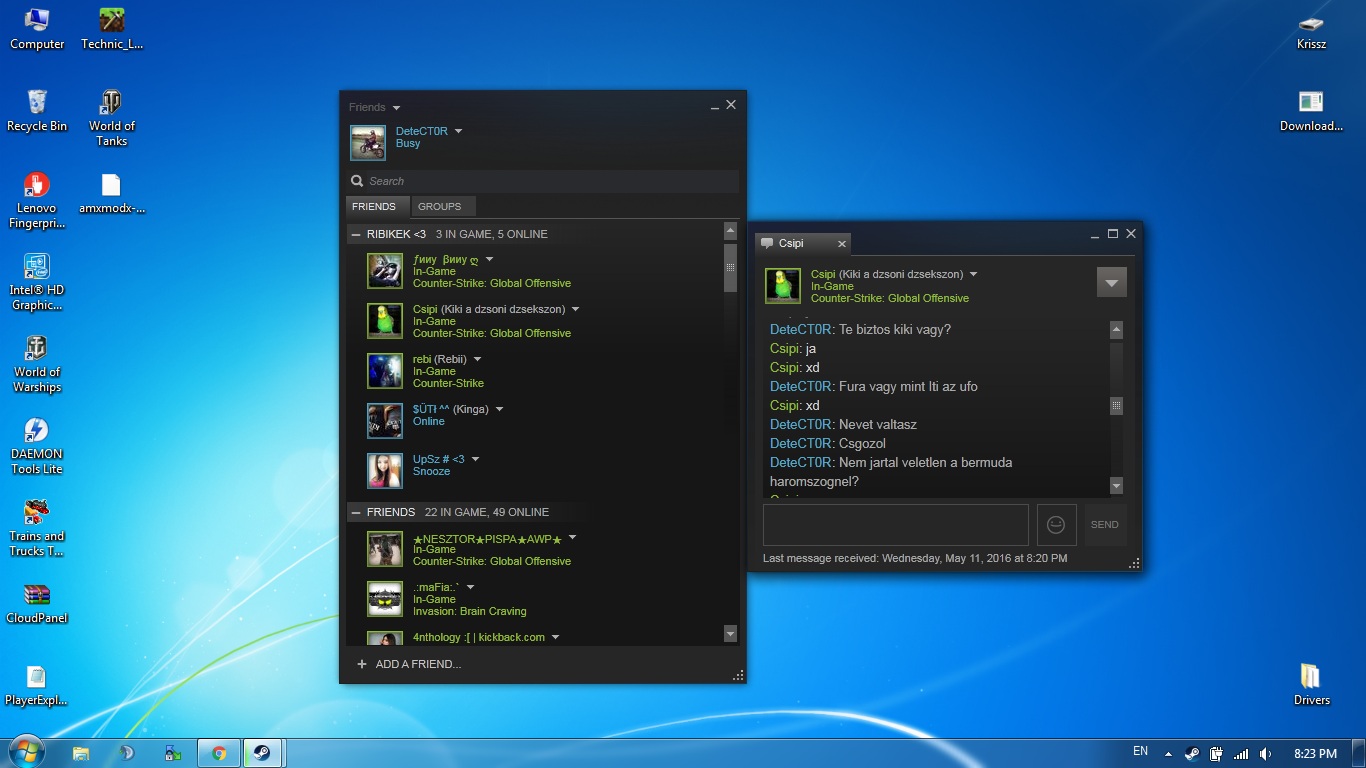Viewport: 1366px width, 768px height.
Task: Open Chrome from the taskbar
Action: point(219,753)
